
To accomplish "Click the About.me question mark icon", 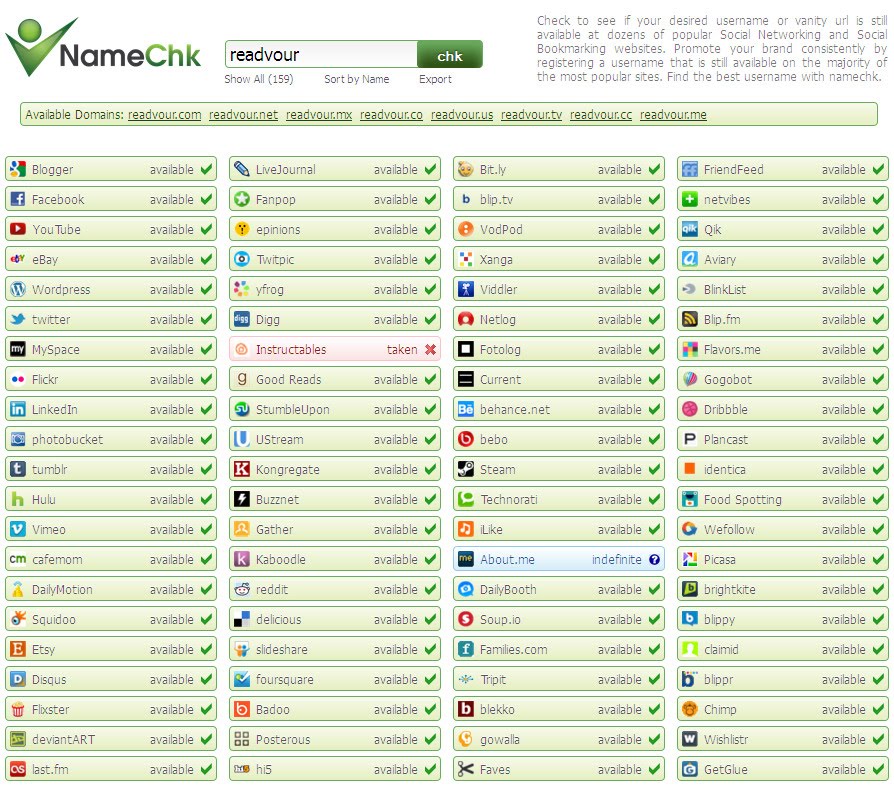I will pyautogui.click(x=655, y=560).
